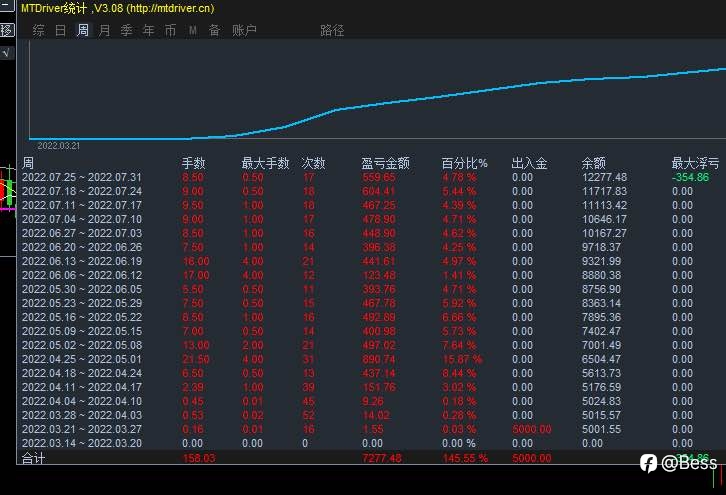This screenshot has height=495, width=726.
Task: Open the 月 monthly tab
Action: (x=105, y=31)
